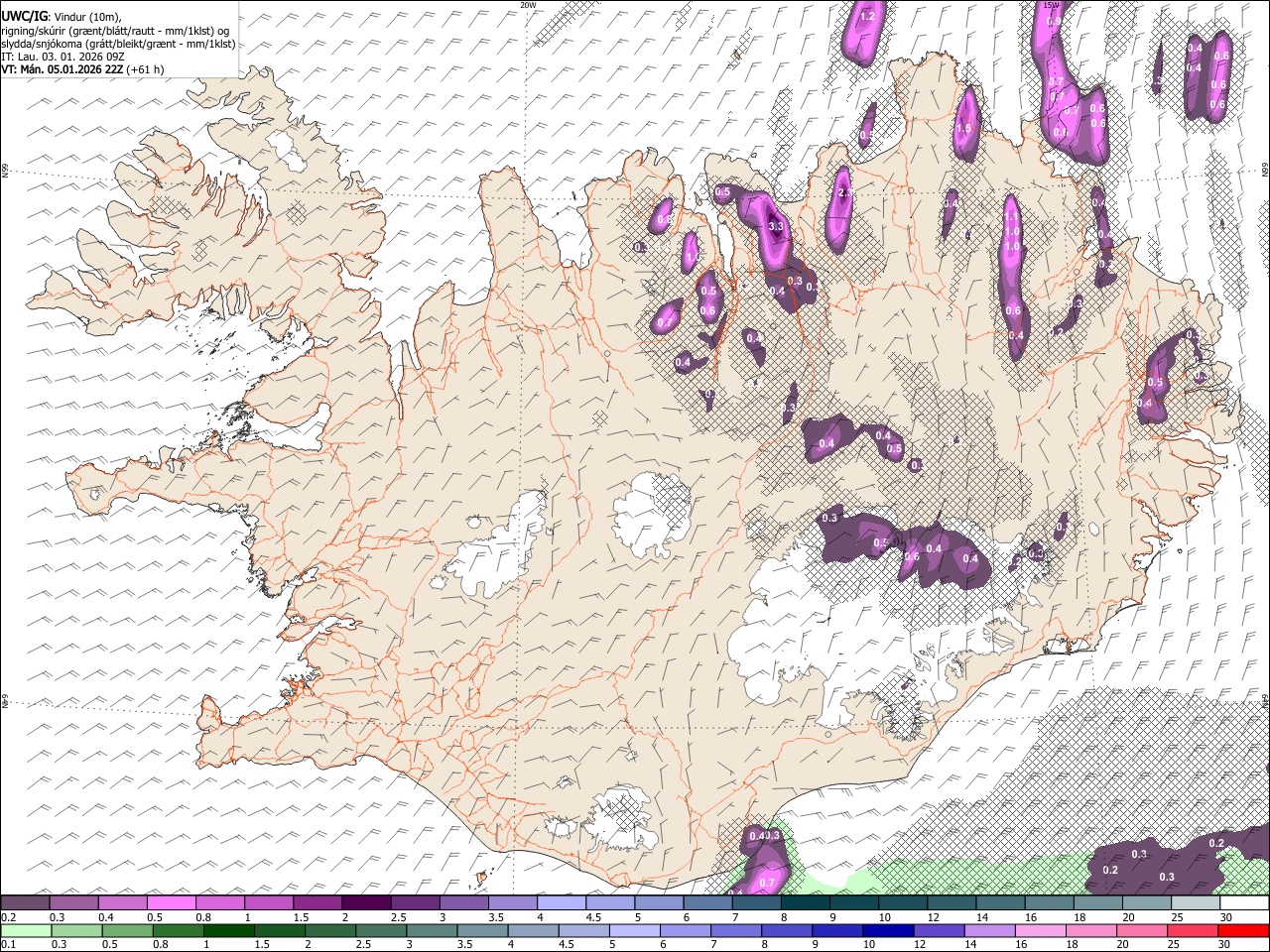Viewport: 1270px width, 952px height.
Task: Click the '30' label in the lower legend row
Action: pos(1223,944)
